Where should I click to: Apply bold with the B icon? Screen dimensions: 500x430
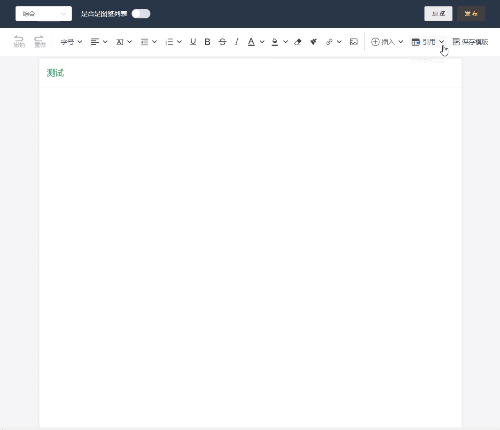coord(207,42)
